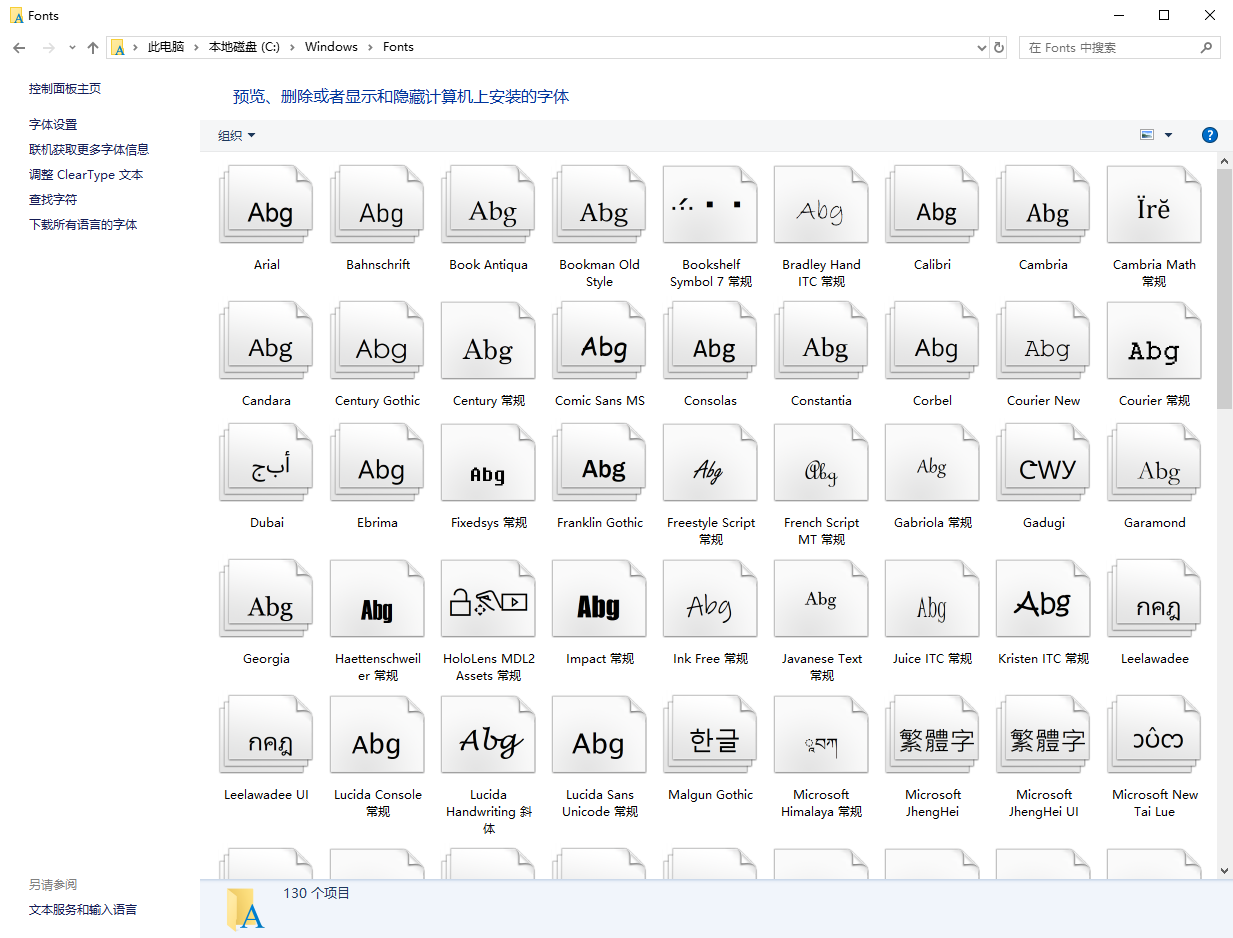Select the Impact 常规 font

pyautogui.click(x=599, y=598)
